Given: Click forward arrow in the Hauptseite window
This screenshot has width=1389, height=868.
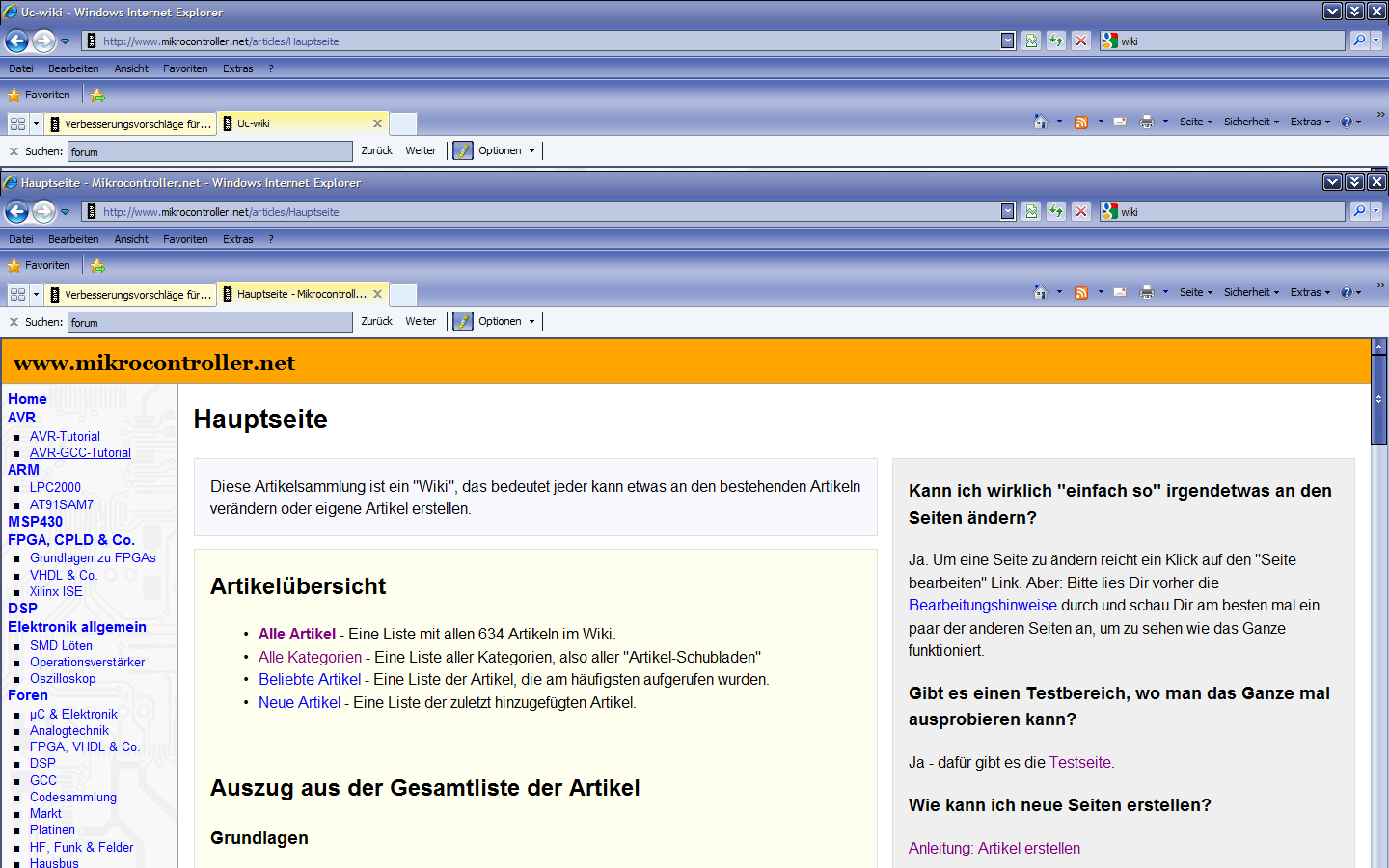Looking at the screenshot, I should [x=43, y=211].
